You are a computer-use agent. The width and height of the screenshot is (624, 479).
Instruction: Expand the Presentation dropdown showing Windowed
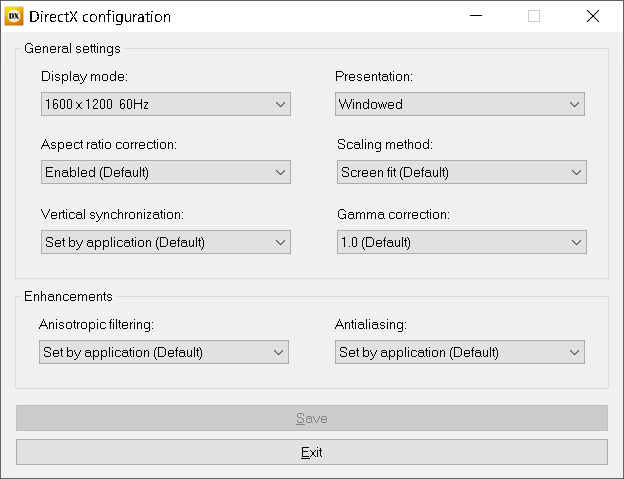pos(460,104)
